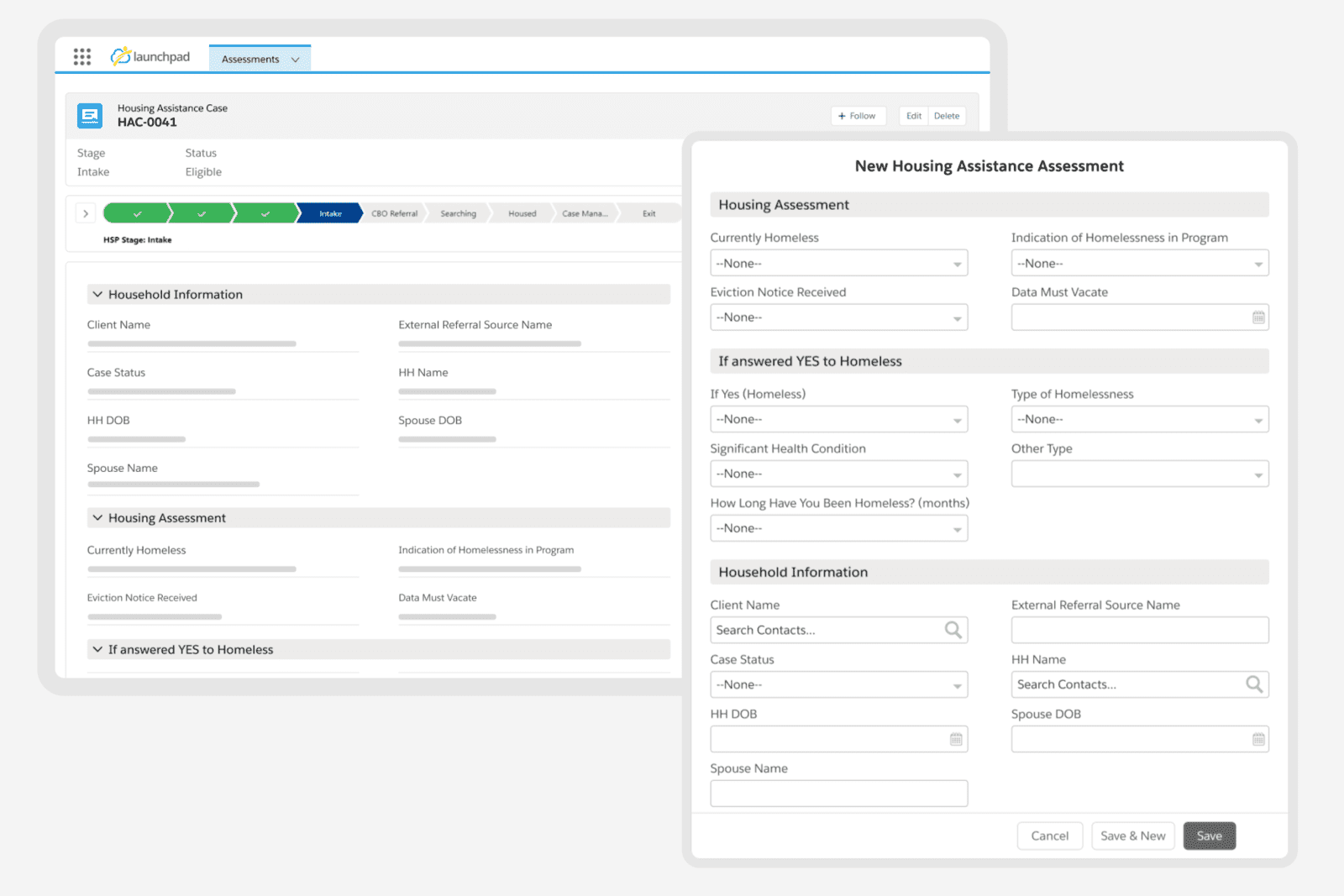Collapse the If answered YES to Homeless section

click(x=97, y=649)
